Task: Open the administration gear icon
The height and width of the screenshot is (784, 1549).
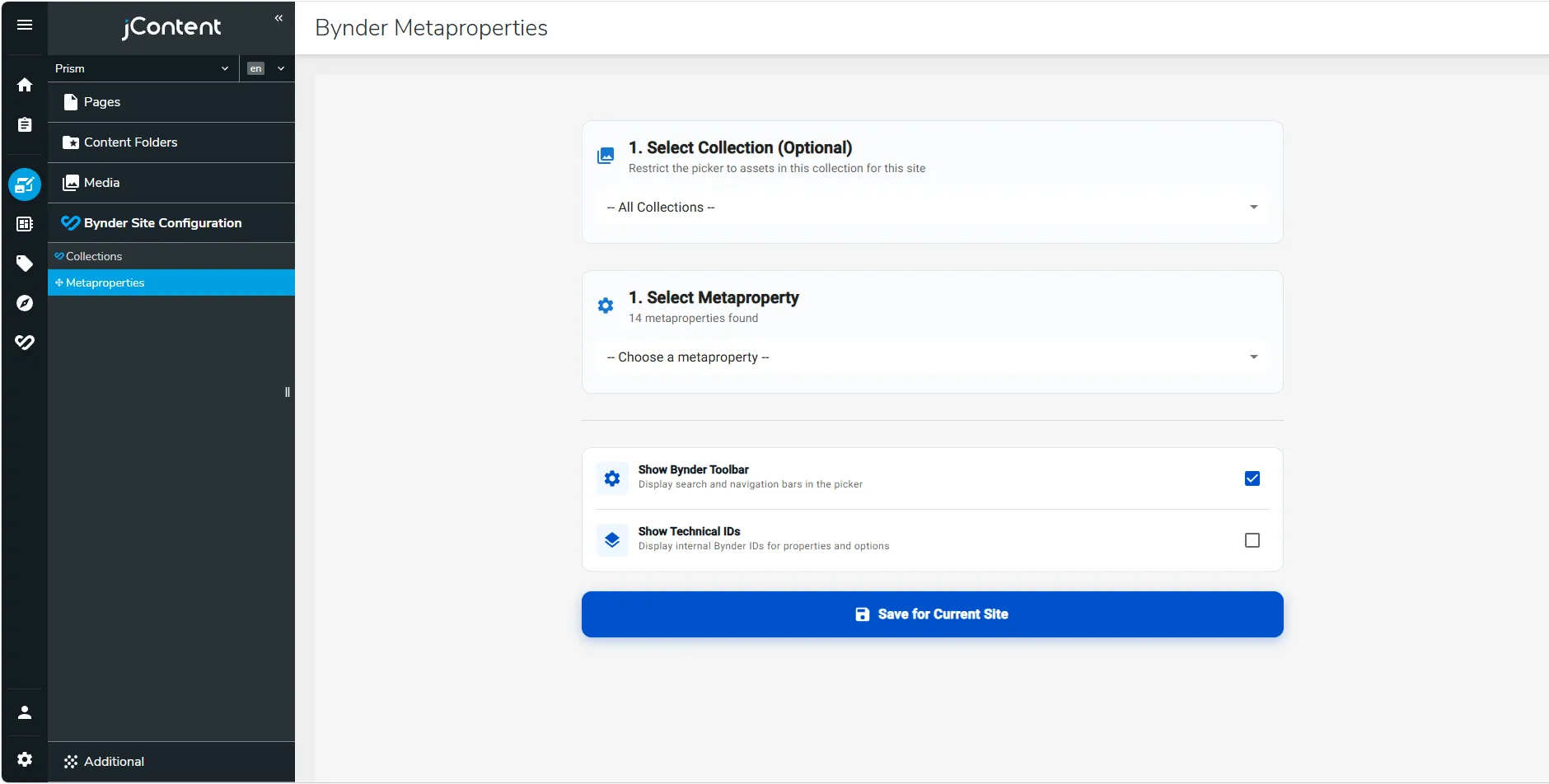Action: tap(25, 759)
